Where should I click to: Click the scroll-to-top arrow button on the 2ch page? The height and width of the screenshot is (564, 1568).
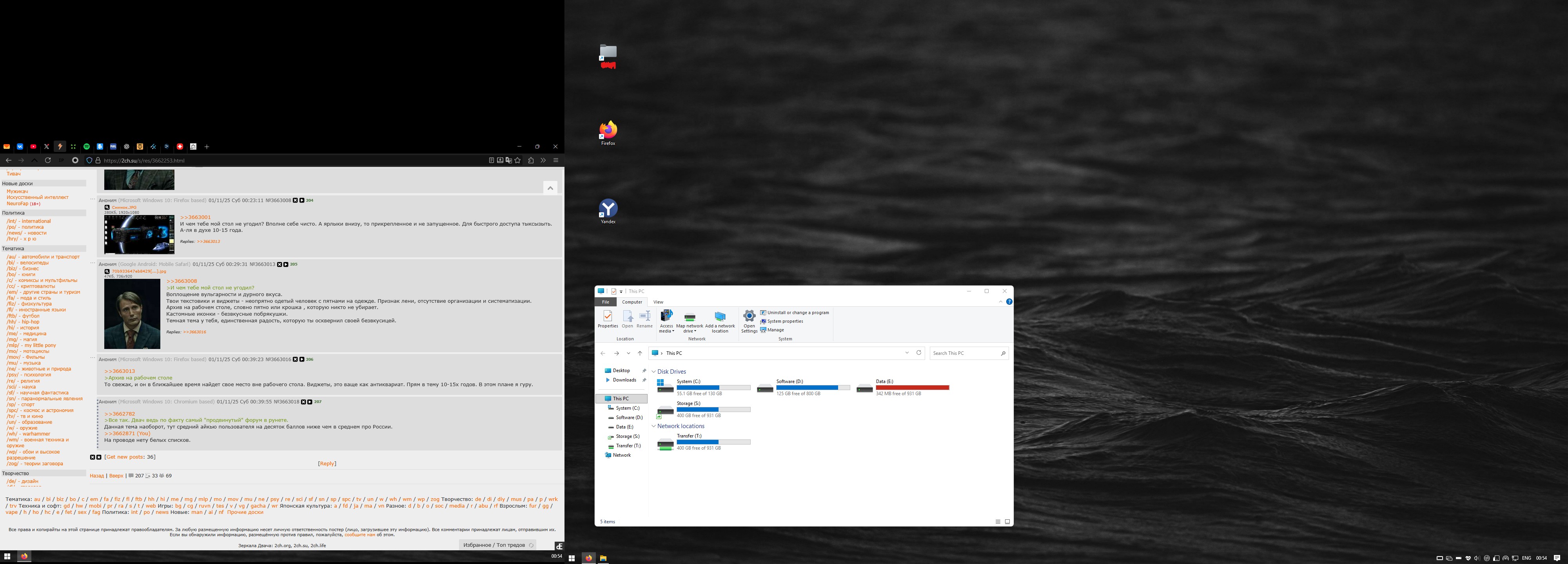550,188
